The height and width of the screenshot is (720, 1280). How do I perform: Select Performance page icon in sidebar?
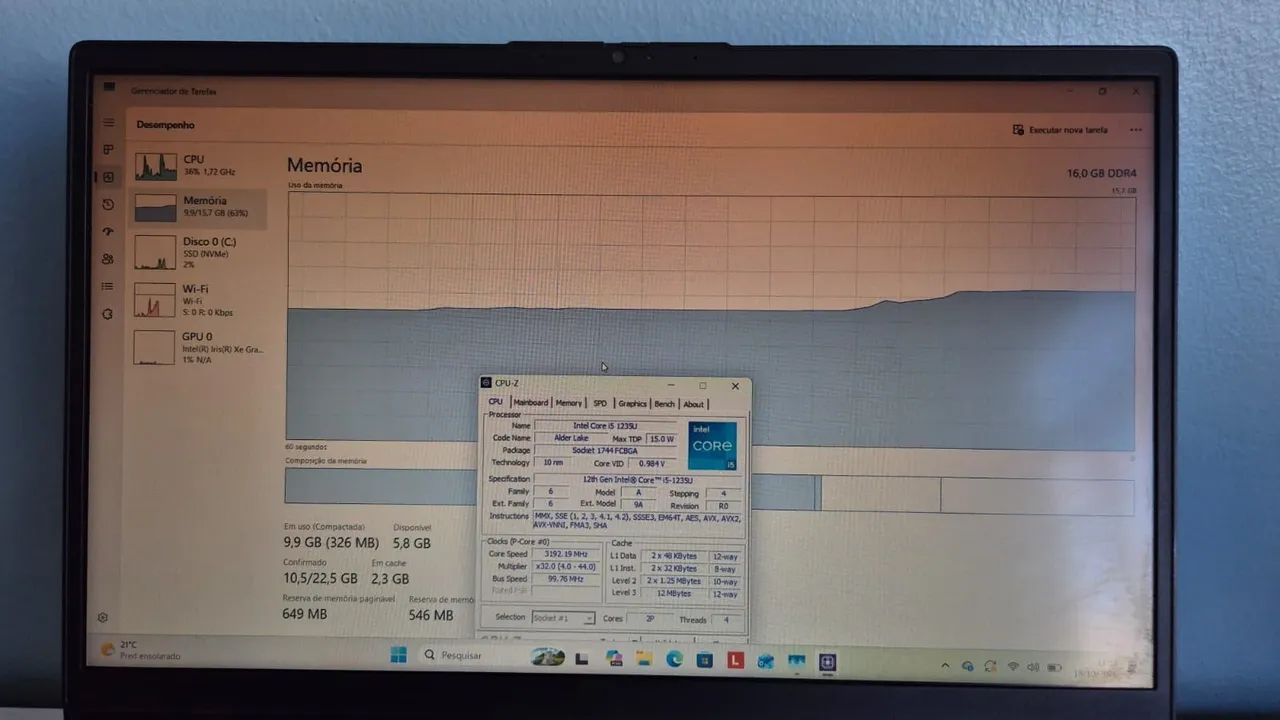[x=108, y=177]
